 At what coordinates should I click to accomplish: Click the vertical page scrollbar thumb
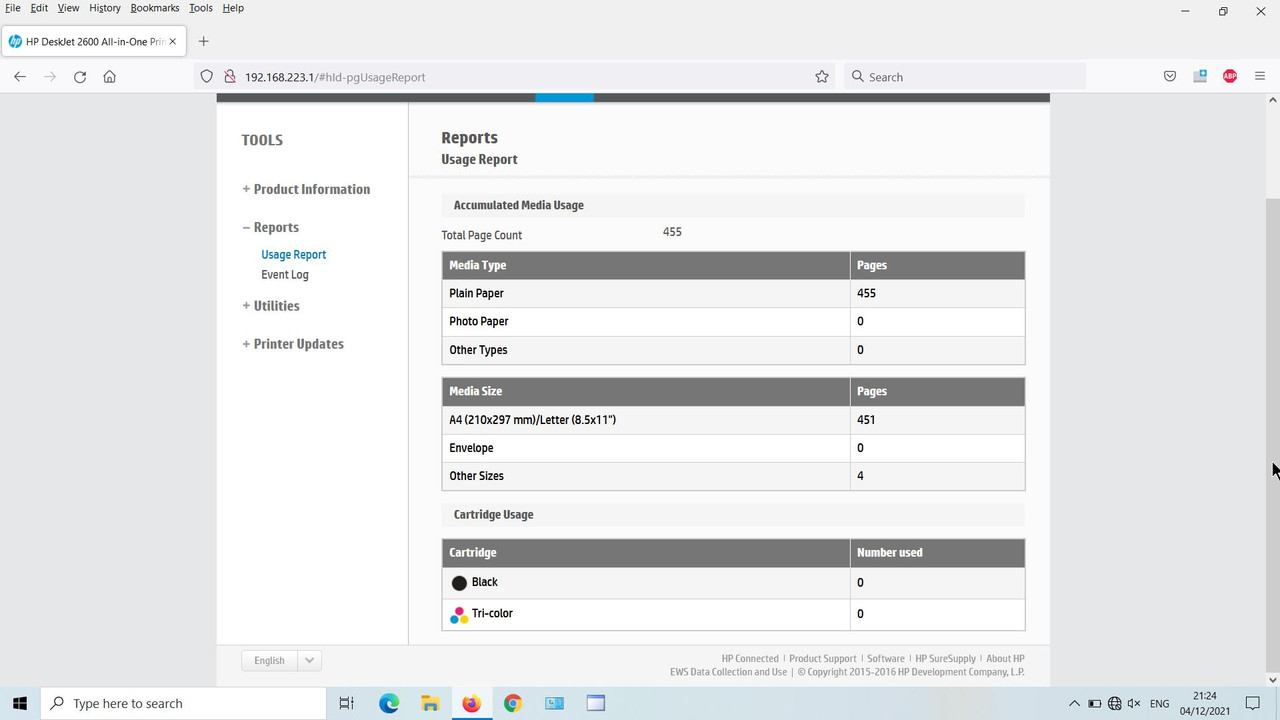1273,435
